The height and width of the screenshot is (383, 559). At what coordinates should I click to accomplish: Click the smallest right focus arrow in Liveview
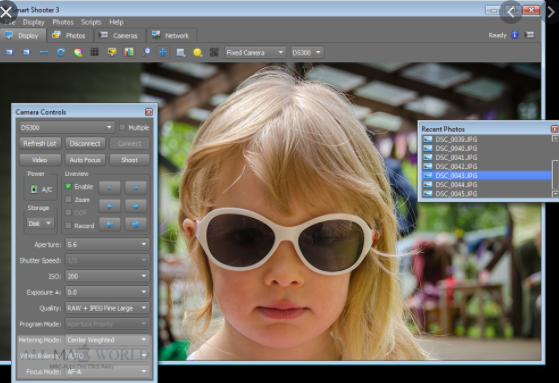(x=136, y=188)
